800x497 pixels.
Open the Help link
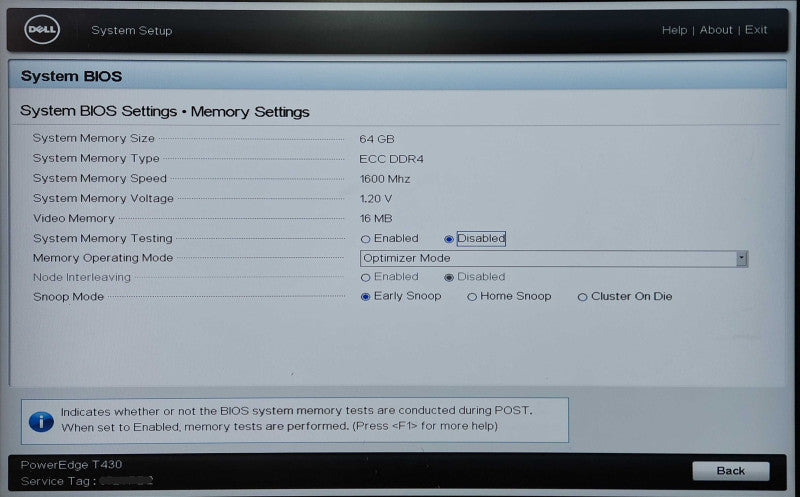(x=674, y=30)
